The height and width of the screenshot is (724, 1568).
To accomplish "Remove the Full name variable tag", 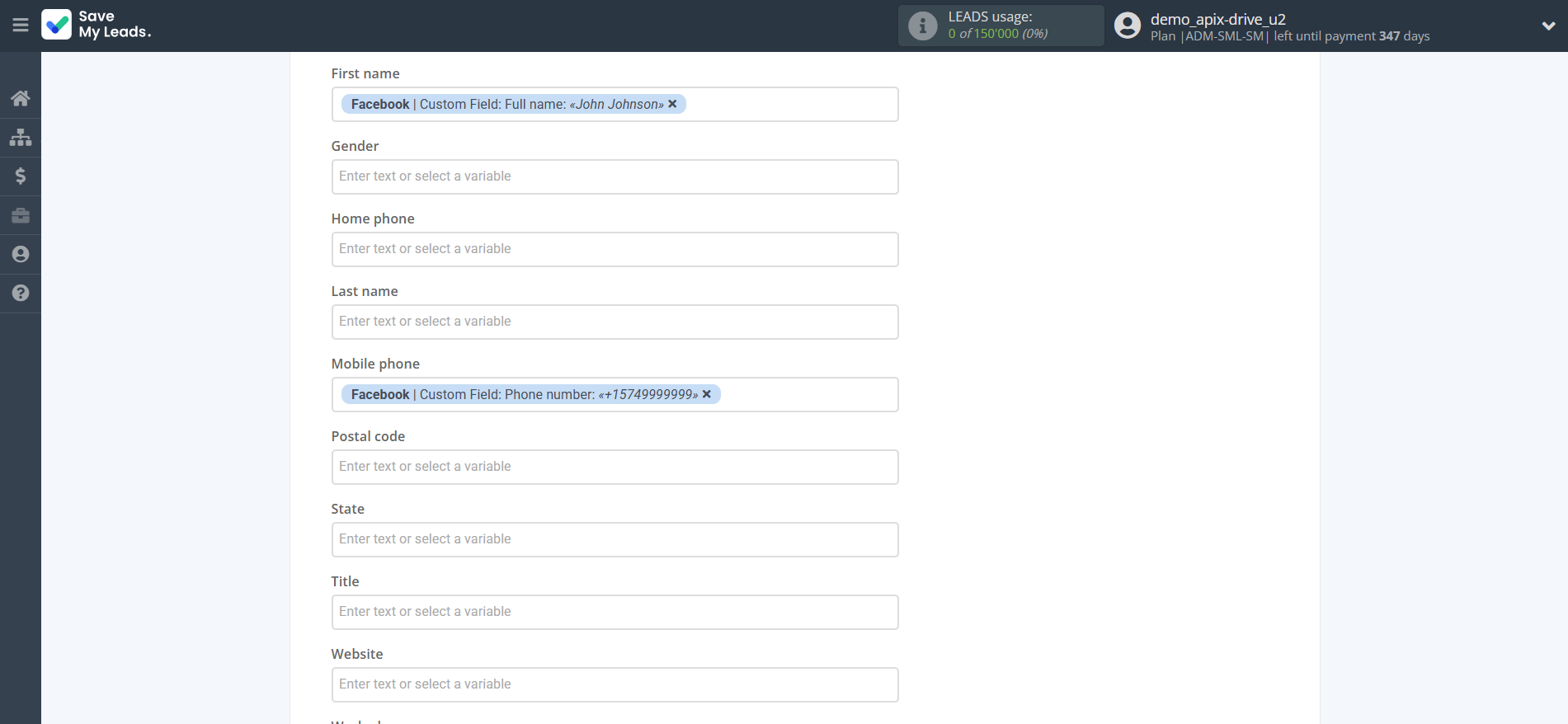I will [x=672, y=104].
